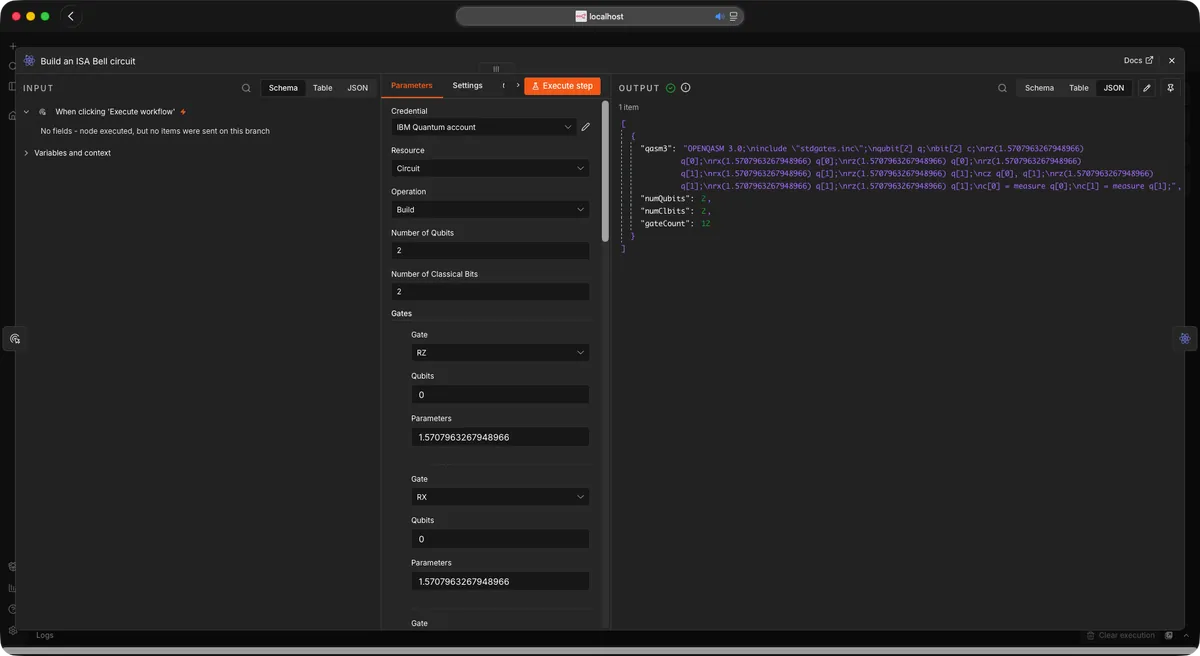Screen dimensions: 1200x656
Task: Select the output JSON view
Action: (1114, 88)
